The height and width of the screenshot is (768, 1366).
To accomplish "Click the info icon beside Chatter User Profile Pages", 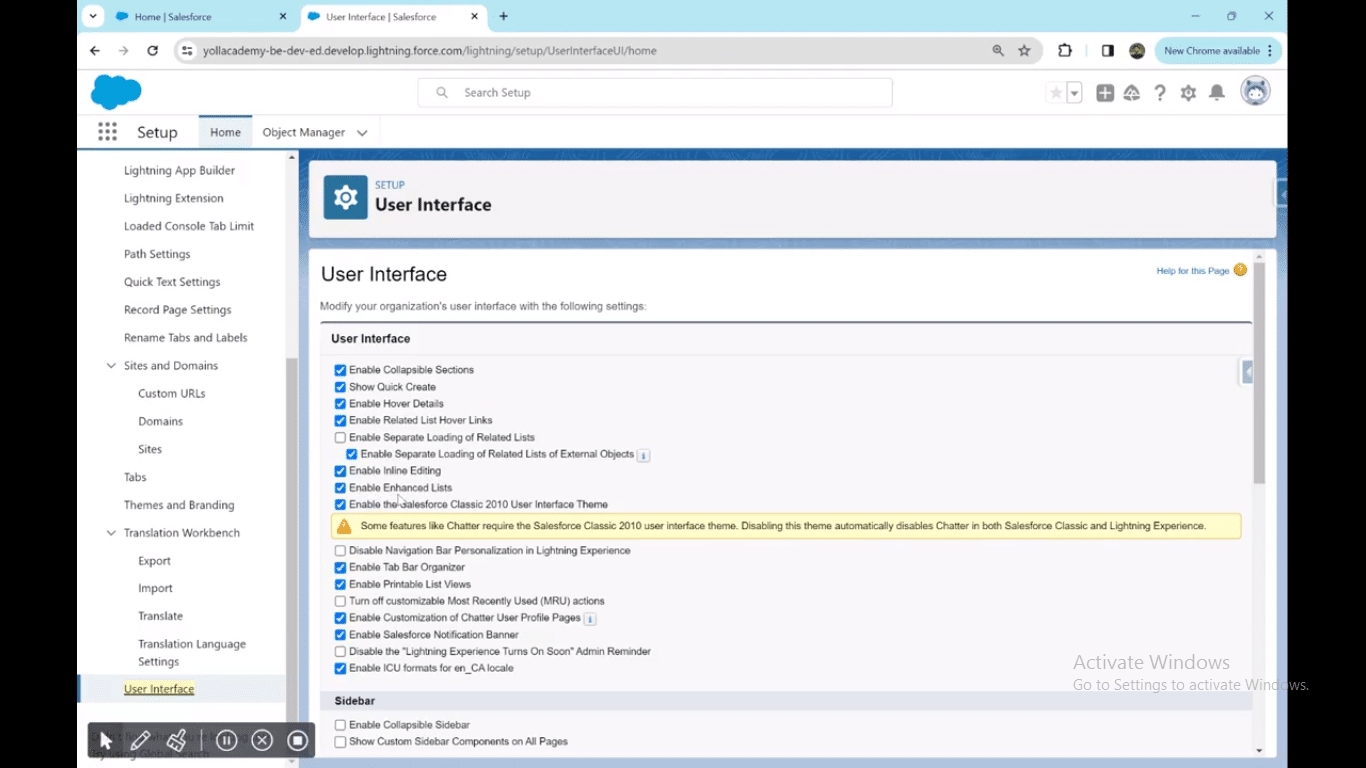I will click(590, 619).
